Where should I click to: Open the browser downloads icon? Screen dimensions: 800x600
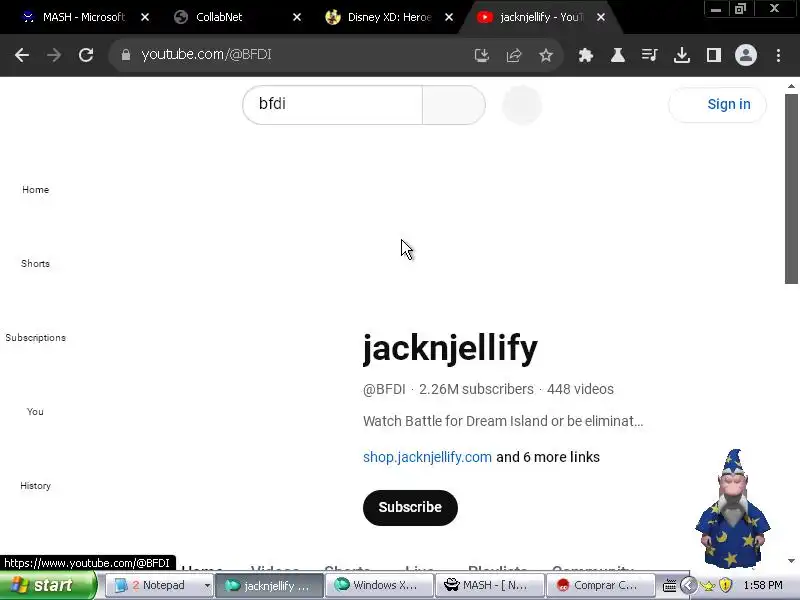[x=682, y=55]
